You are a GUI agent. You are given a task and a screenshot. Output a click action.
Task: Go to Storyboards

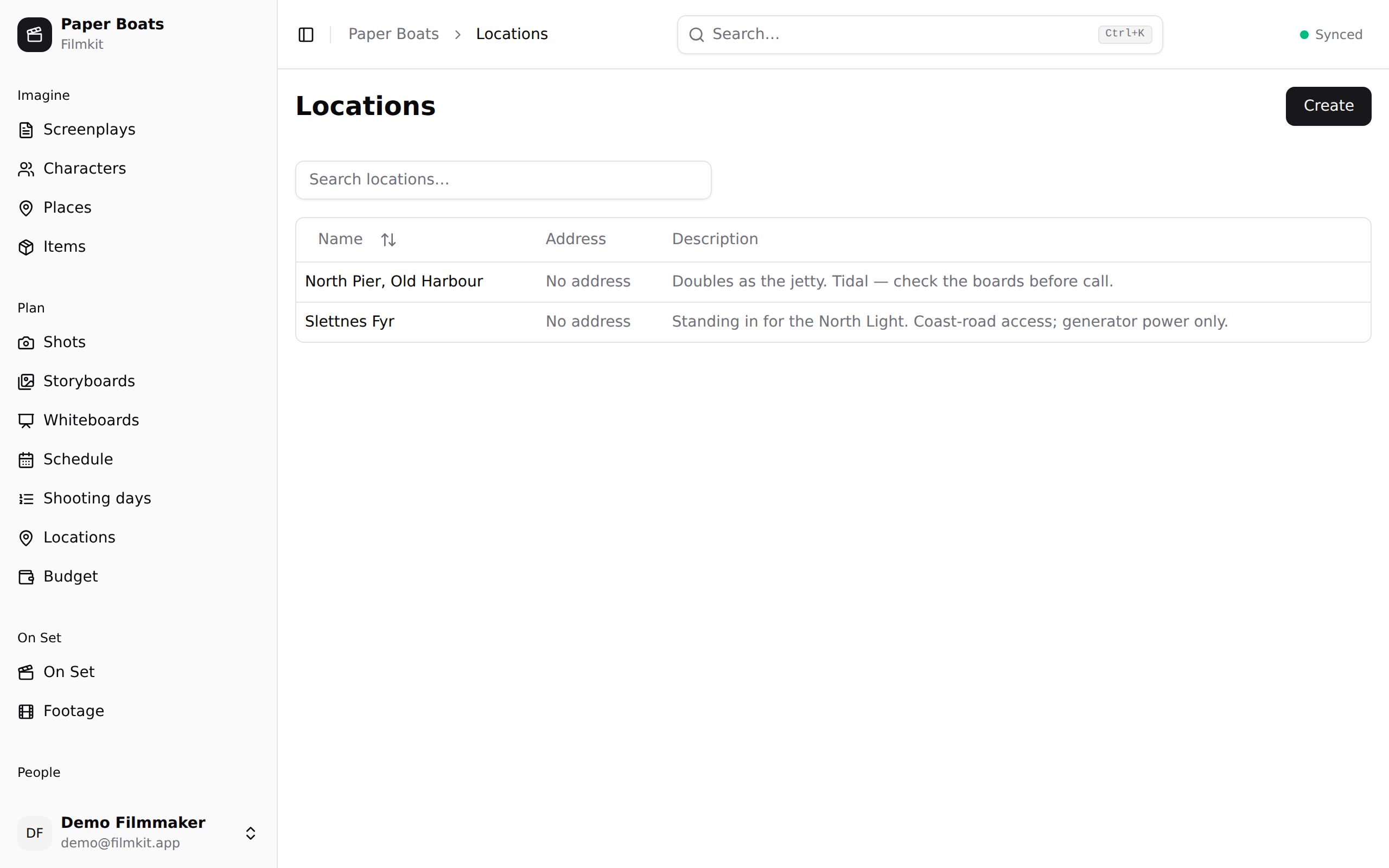pyautogui.click(x=138, y=381)
